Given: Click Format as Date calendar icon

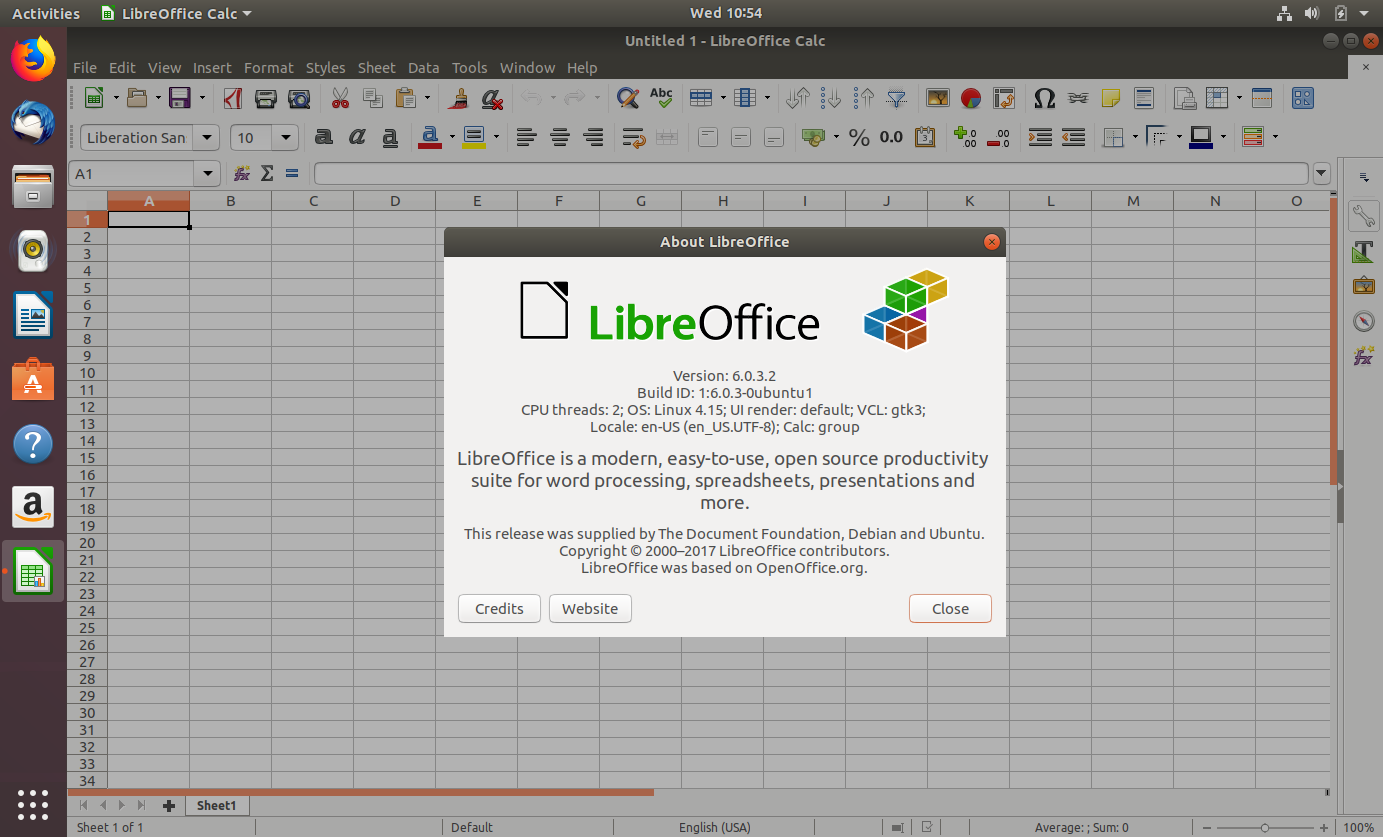Looking at the screenshot, I should [x=925, y=137].
